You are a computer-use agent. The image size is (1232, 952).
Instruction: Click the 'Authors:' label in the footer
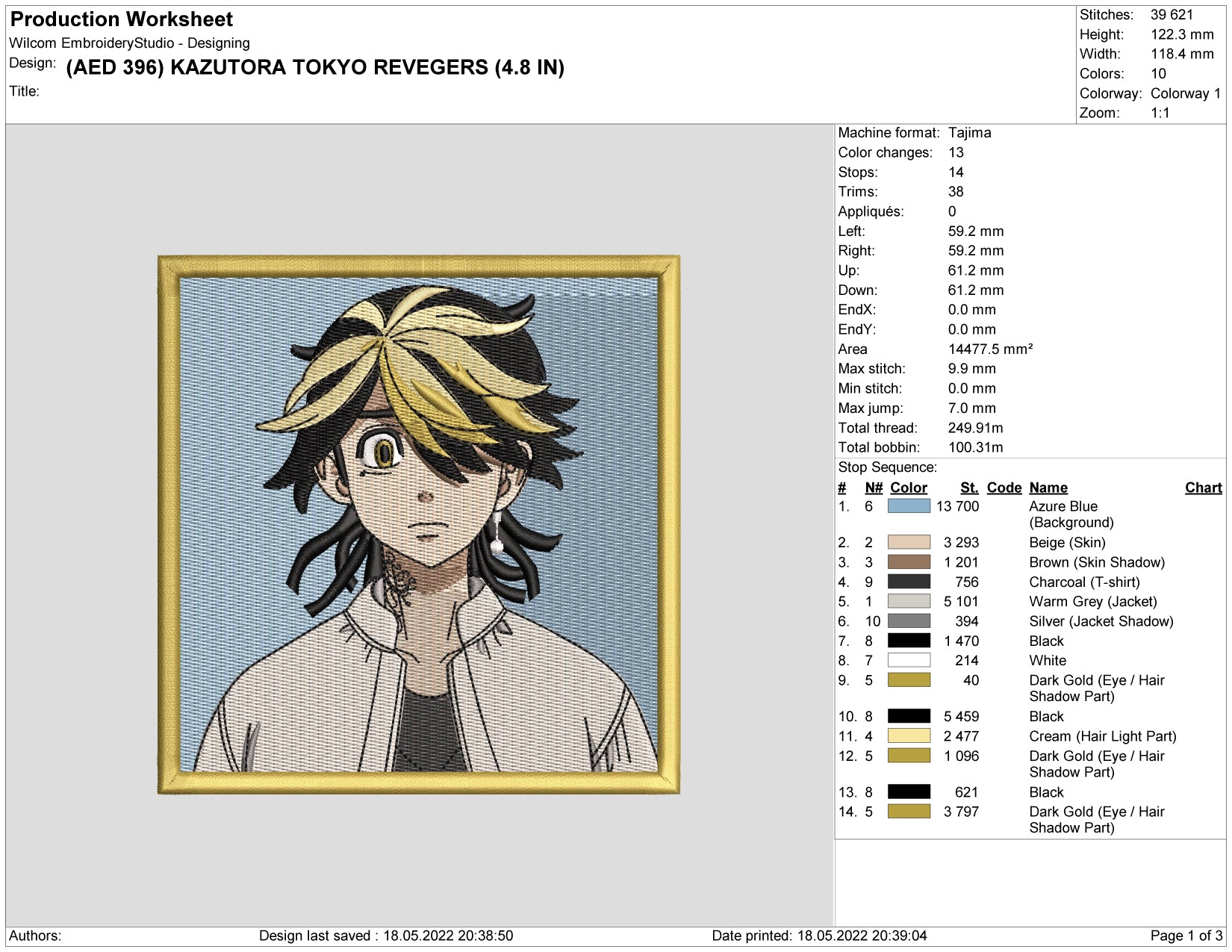pyautogui.click(x=35, y=936)
